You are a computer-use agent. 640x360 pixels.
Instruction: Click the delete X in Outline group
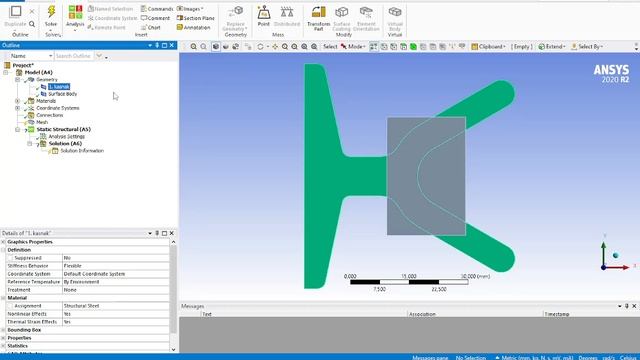(32, 11)
